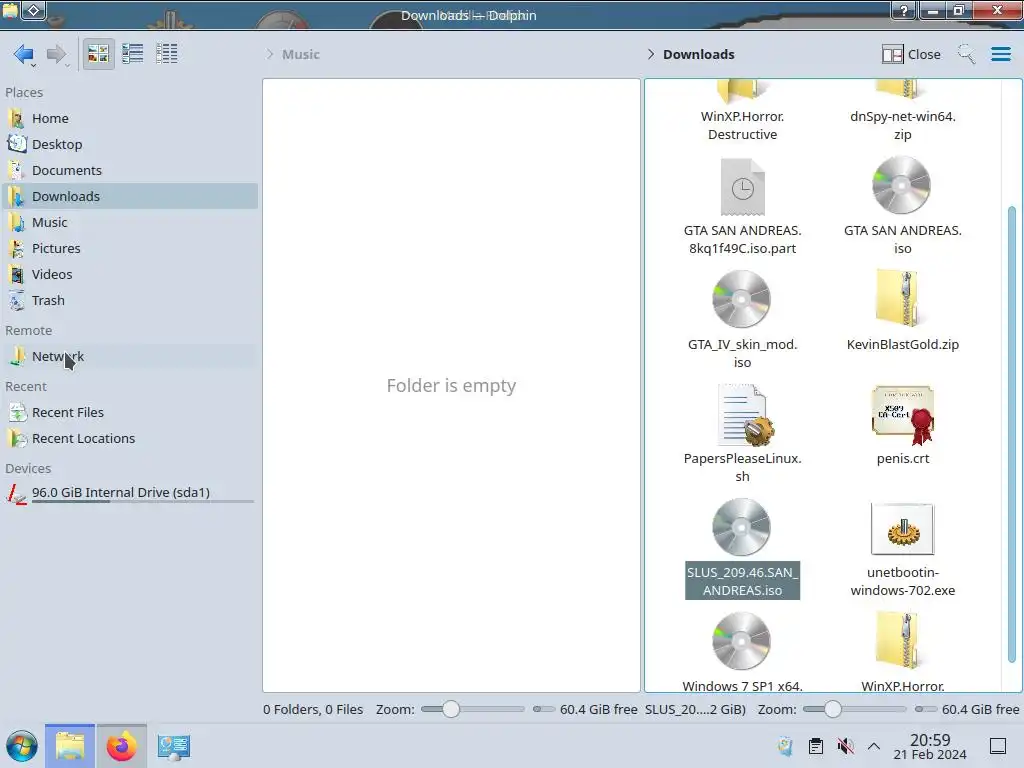Switch to Compact view mode
The width and height of the screenshot is (1024, 768).
133,54
